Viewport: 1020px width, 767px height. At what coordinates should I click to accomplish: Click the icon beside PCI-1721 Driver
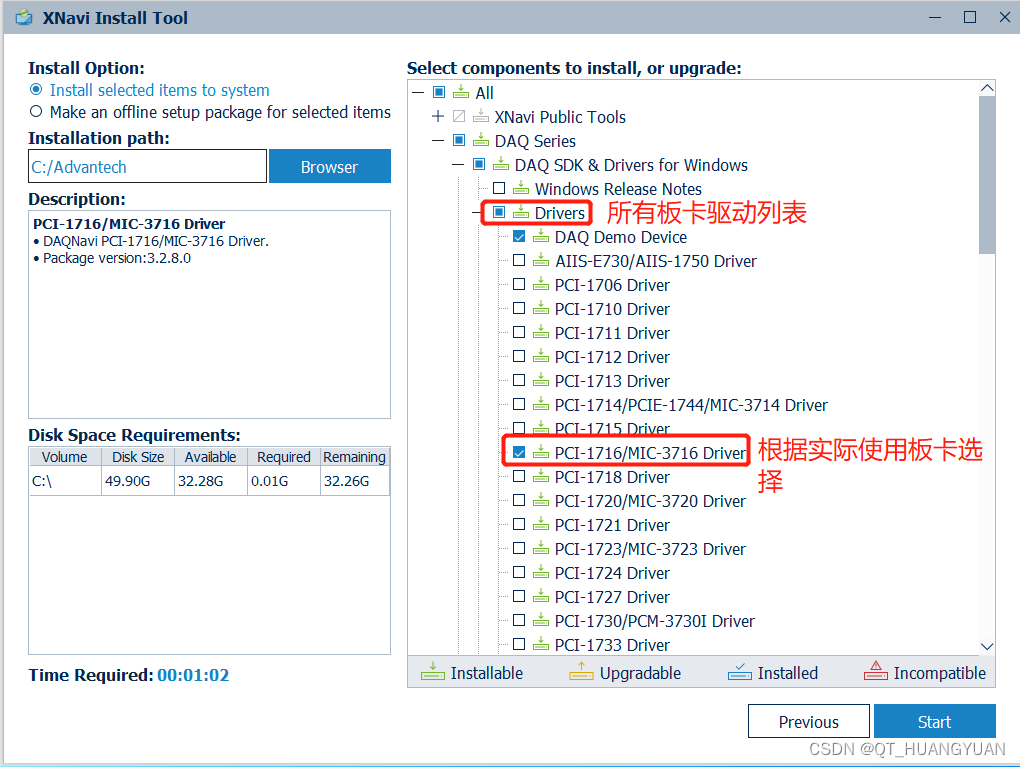pyautogui.click(x=541, y=525)
